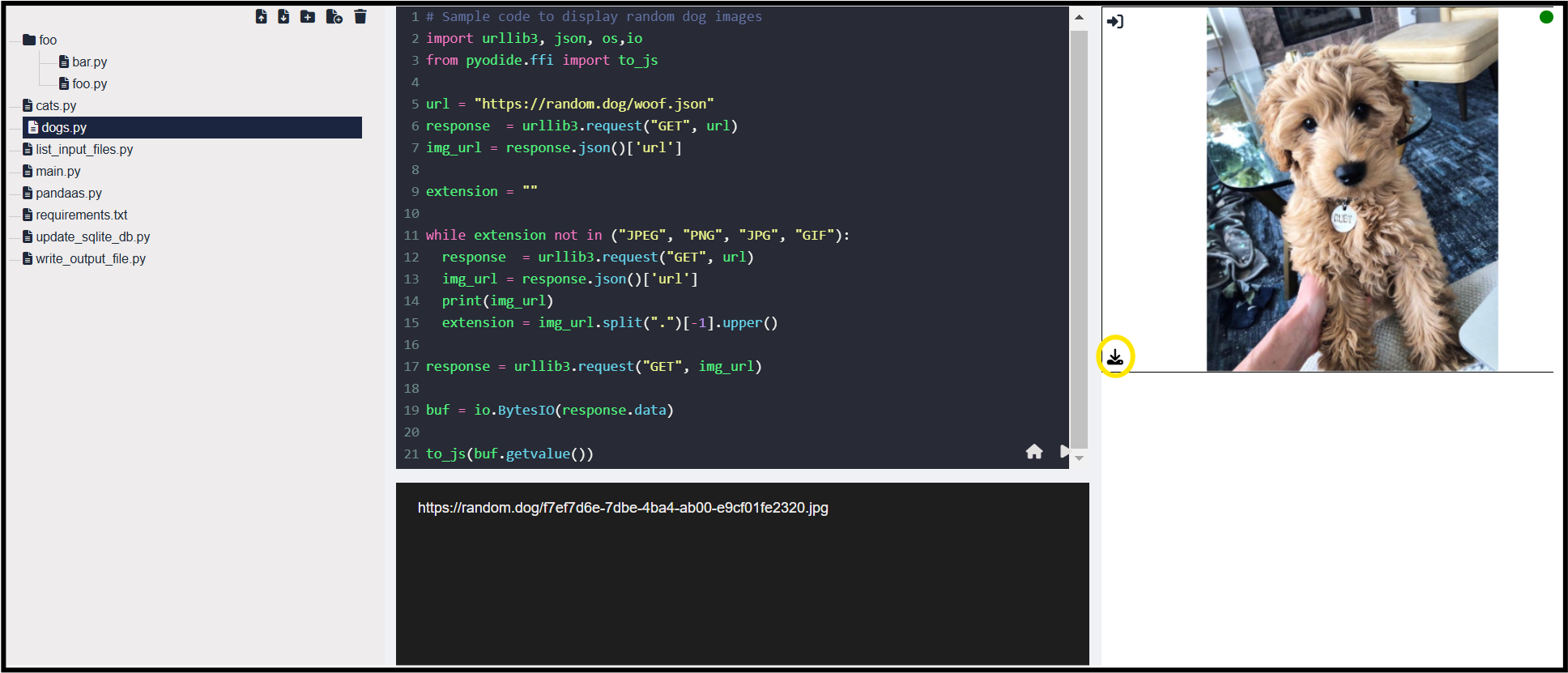Click the editor scrollbar down arrow

1079,459
